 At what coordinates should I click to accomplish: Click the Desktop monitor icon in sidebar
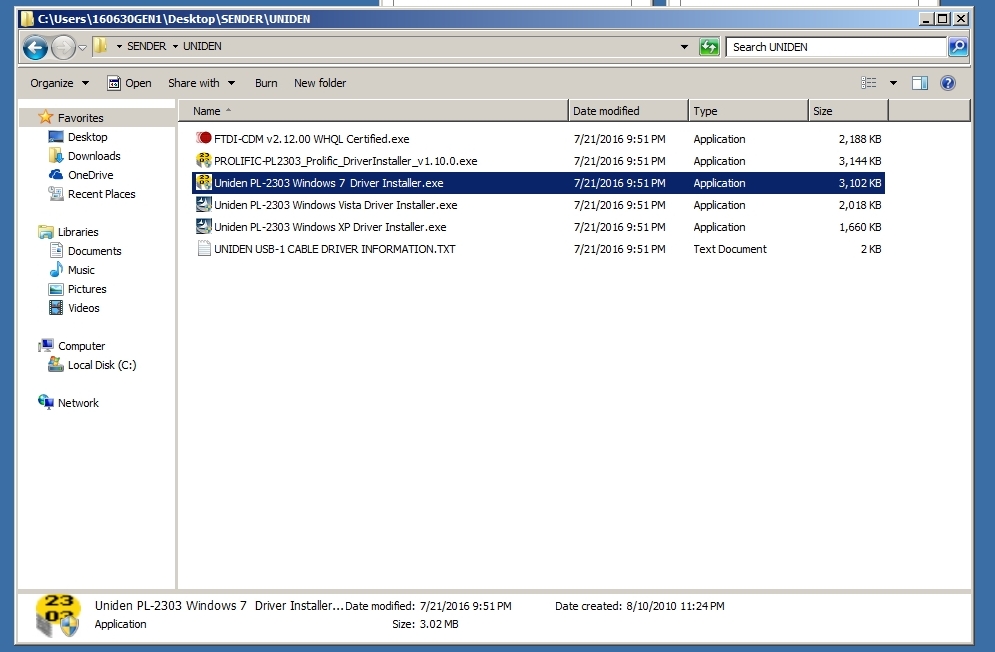(56, 136)
